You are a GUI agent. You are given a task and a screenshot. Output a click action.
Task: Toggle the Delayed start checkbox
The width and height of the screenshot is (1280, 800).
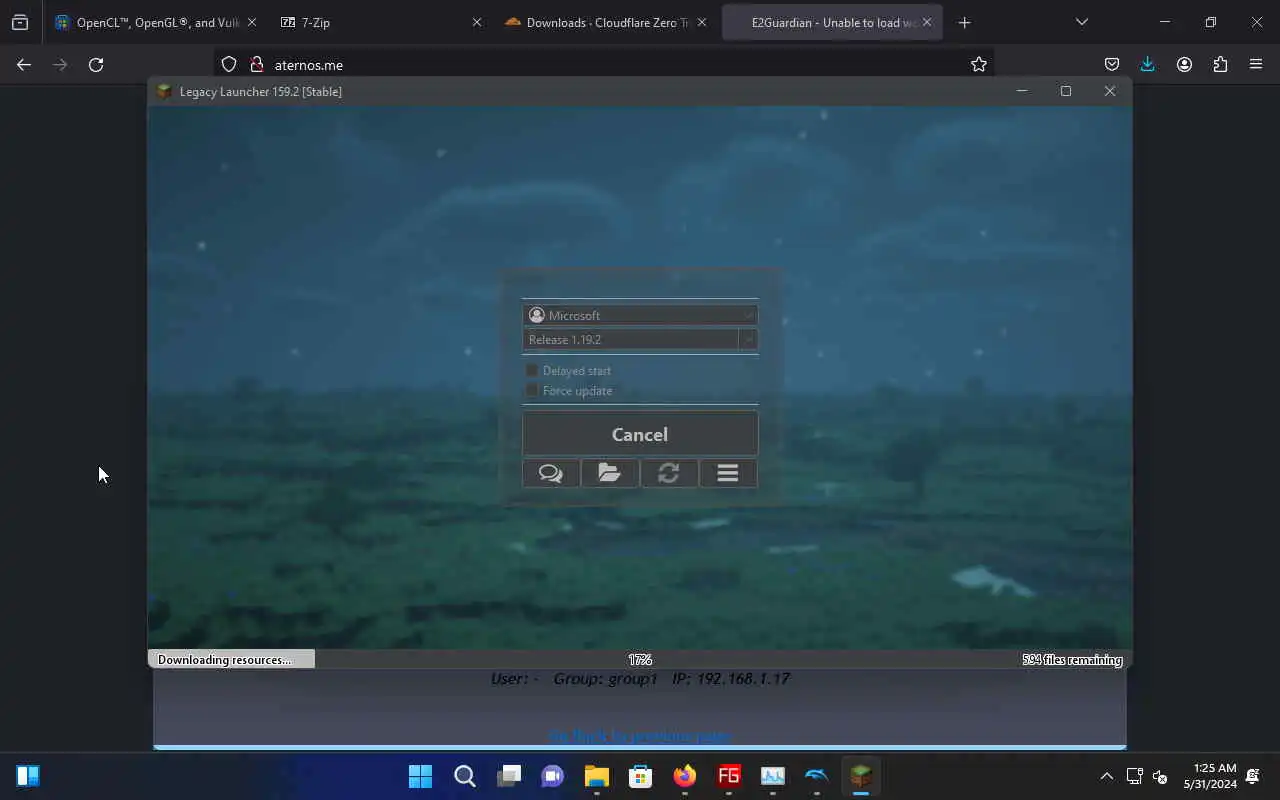pos(532,370)
